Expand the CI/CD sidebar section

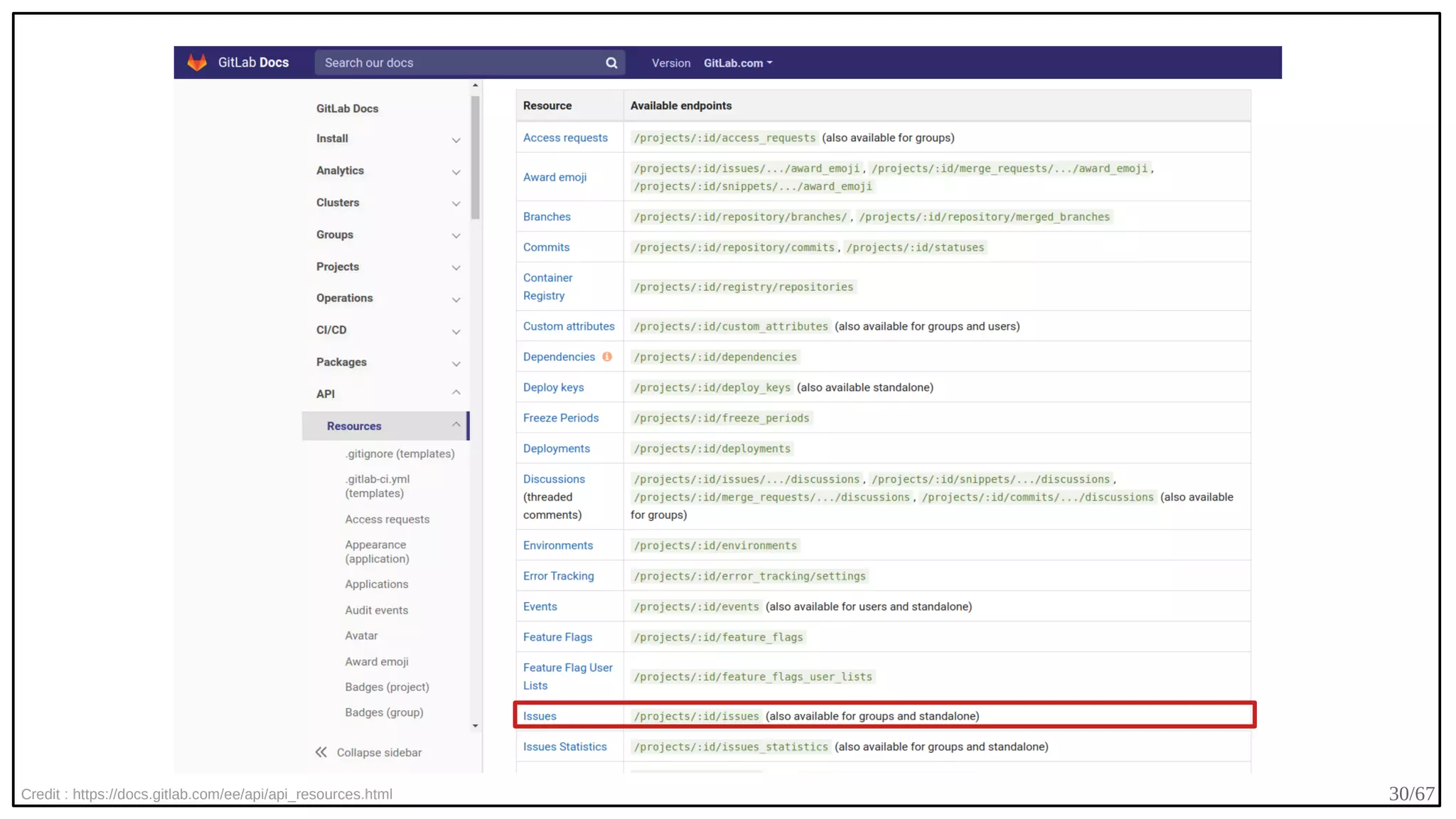pos(456,332)
